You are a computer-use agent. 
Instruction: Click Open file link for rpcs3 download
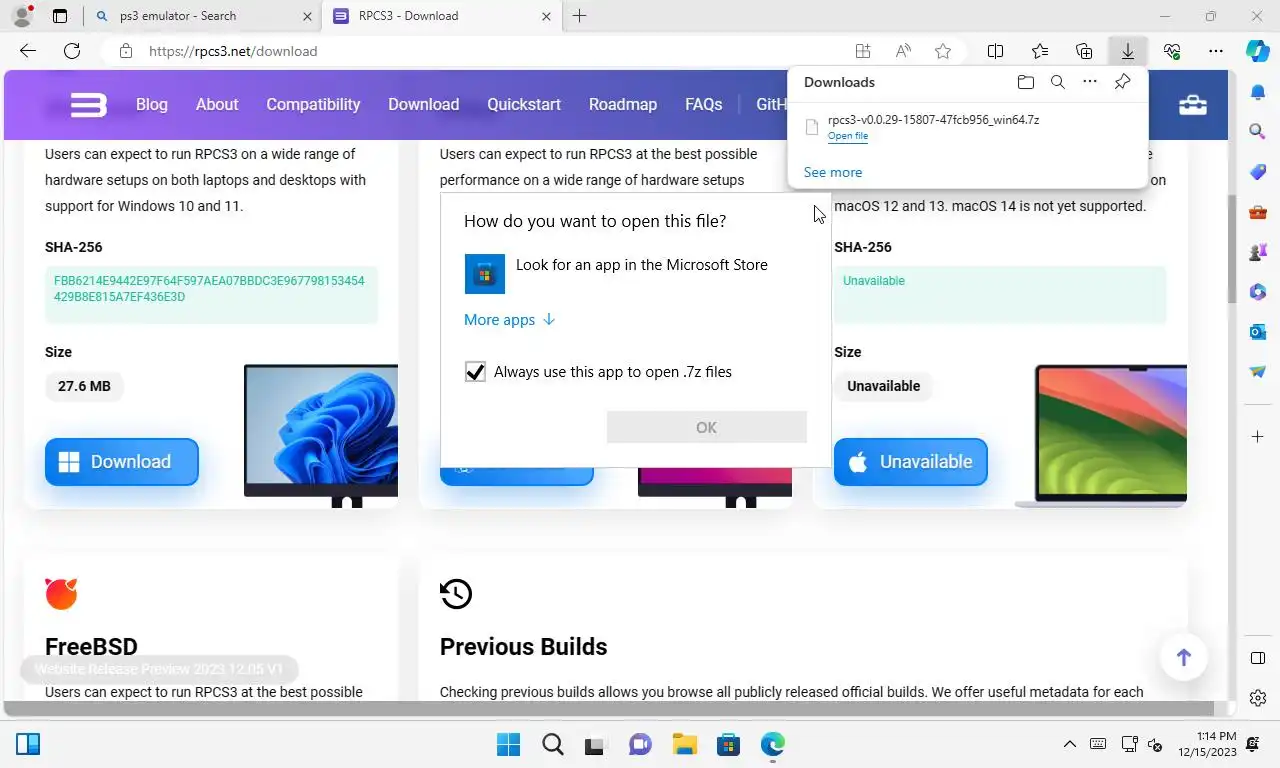[848, 136]
